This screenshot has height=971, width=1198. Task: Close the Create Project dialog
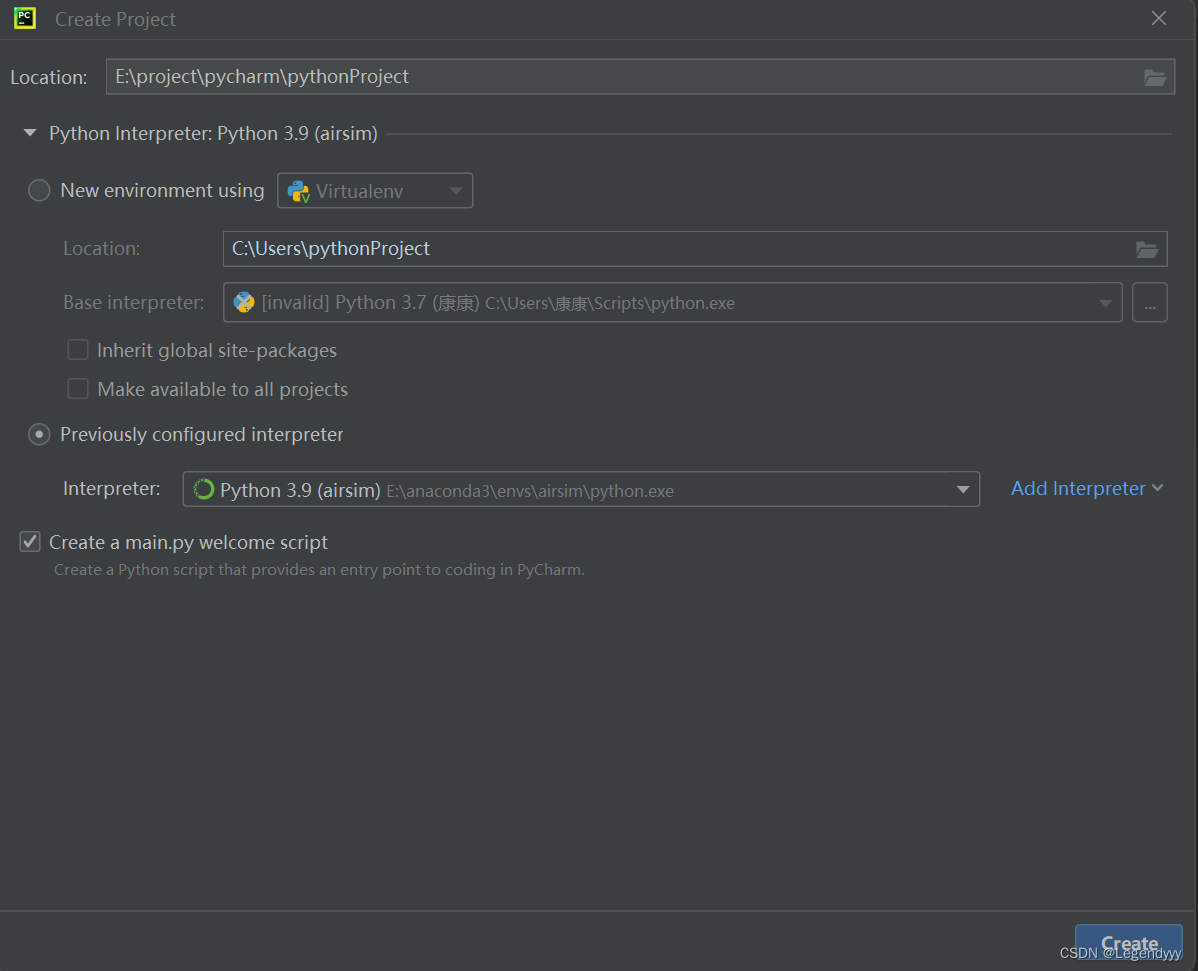(1158, 18)
